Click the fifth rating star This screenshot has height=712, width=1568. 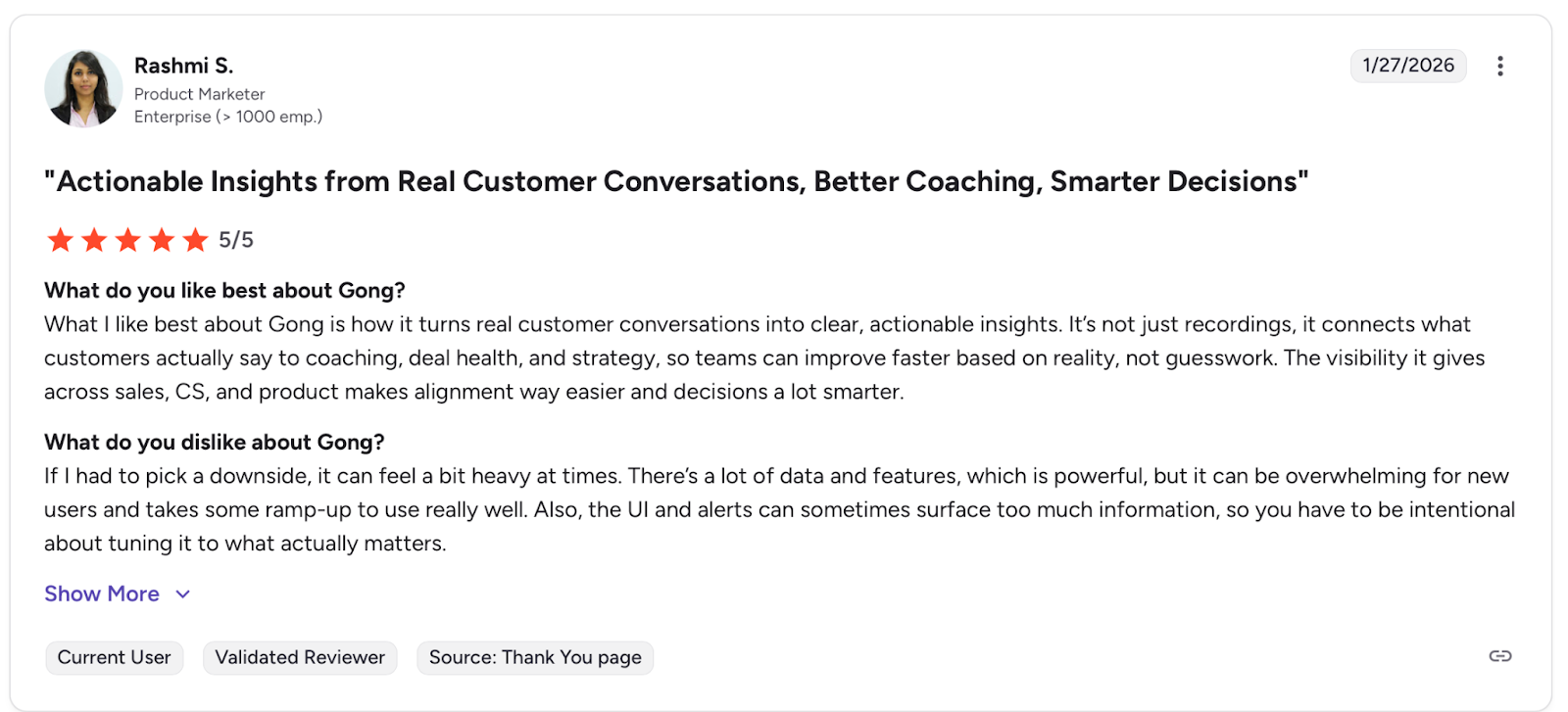196,240
